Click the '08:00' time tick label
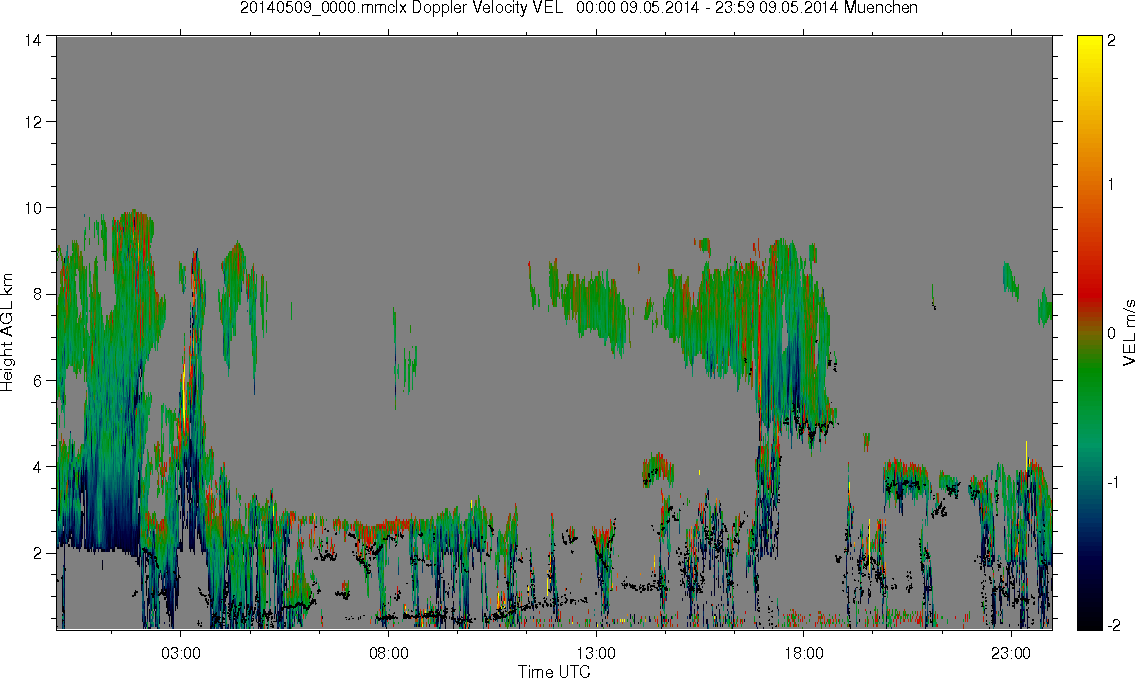Screen dimensions: 1135x678 (389, 653)
